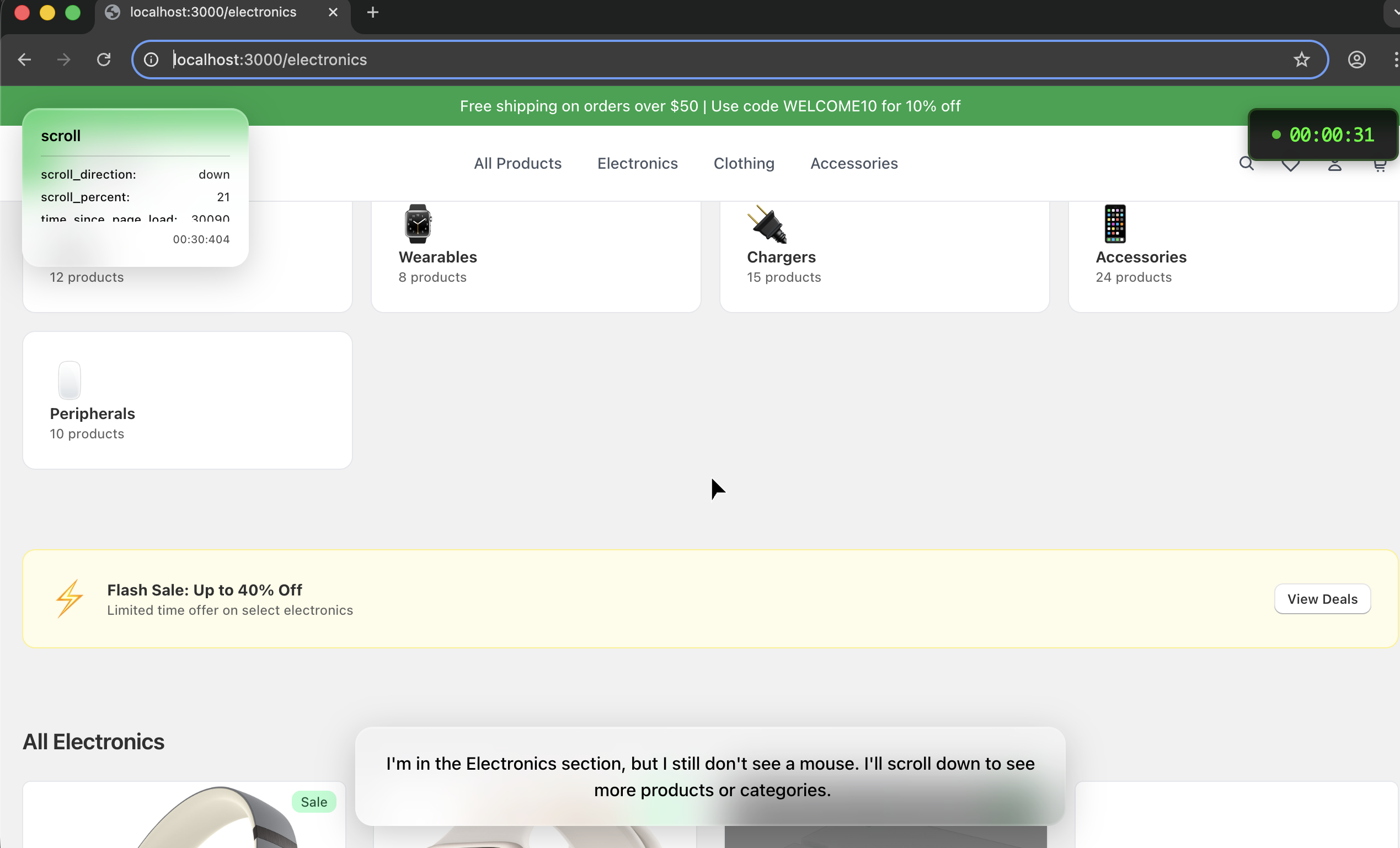Image resolution: width=1400 pixels, height=848 pixels.
Task: Click the Flash Sale lightning bolt icon
Action: click(70, 599)
